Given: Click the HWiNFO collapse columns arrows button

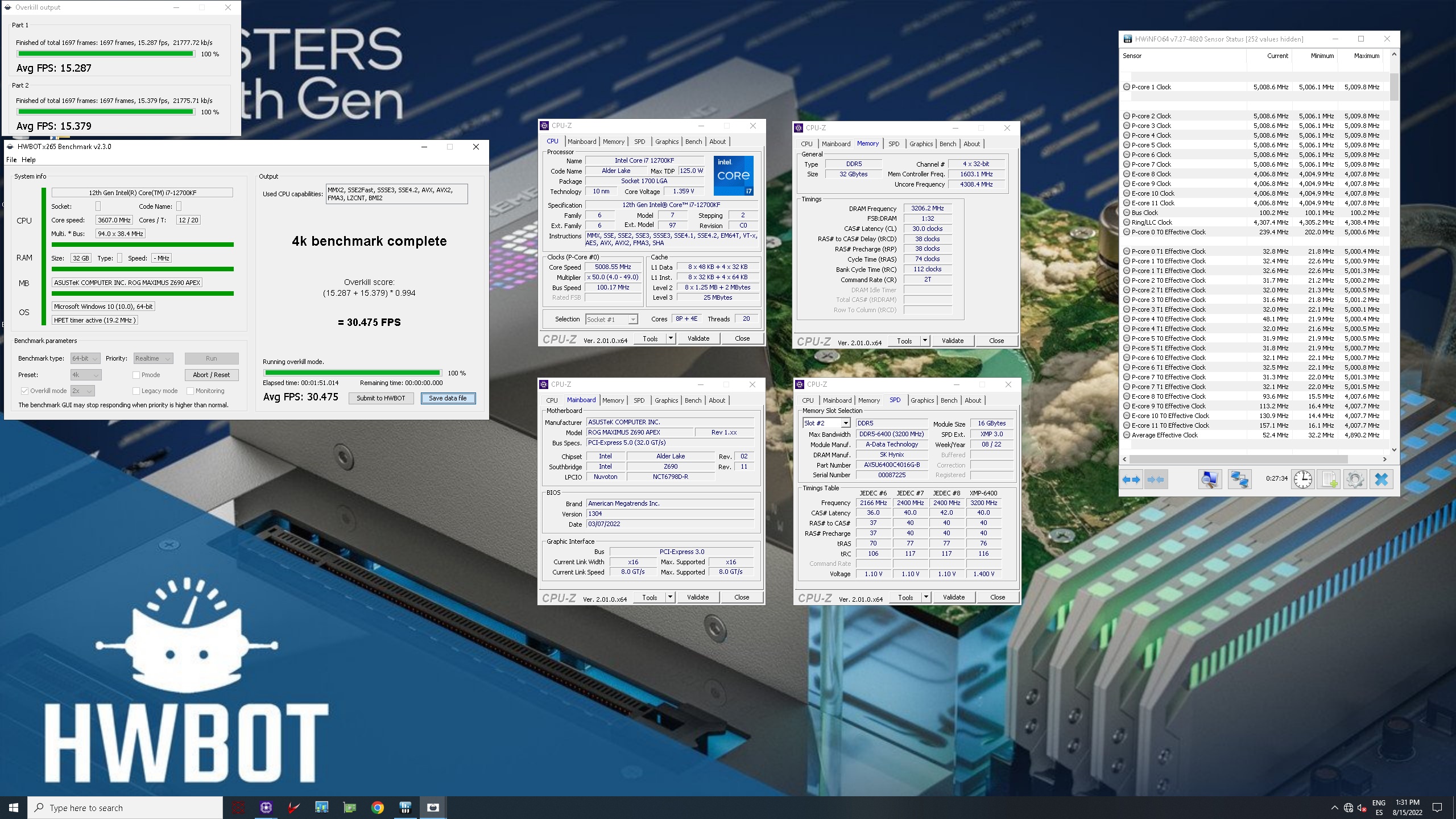Looking at the screenshot, I should (1156, 479).
